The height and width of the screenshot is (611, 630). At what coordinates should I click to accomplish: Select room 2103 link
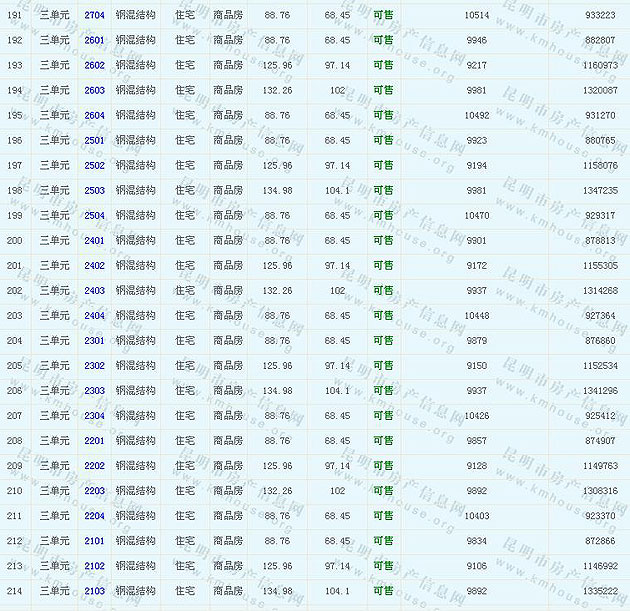(x=94, y=590)
